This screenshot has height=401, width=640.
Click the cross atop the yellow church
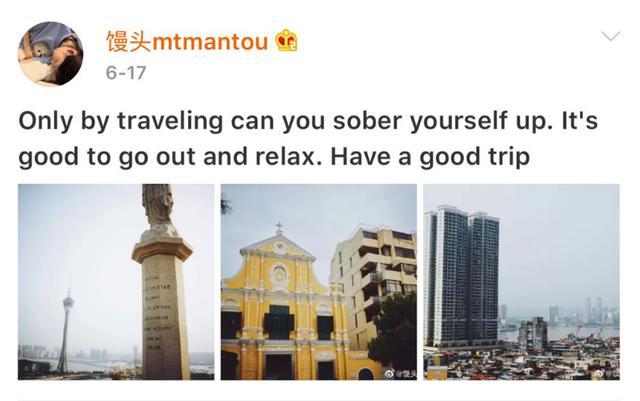[279, 227]
